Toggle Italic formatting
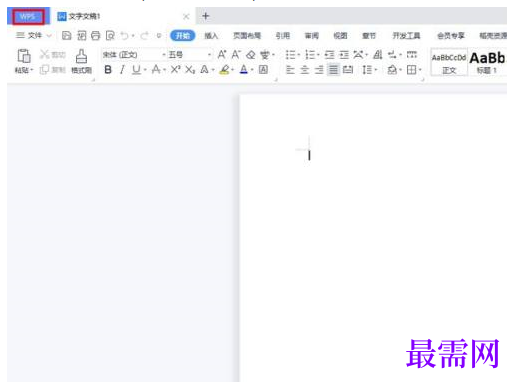This screenshot has width=518, height=385. click(122, 69)
